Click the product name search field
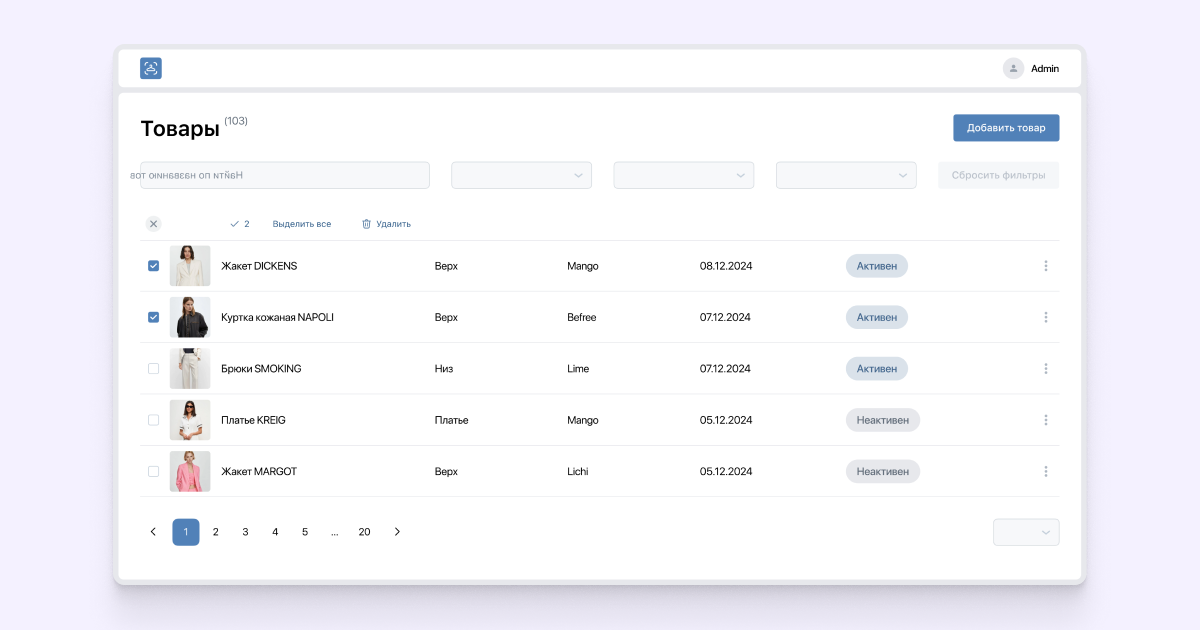The height and width of the screenshot is (630, 1200). pos(285,175)
